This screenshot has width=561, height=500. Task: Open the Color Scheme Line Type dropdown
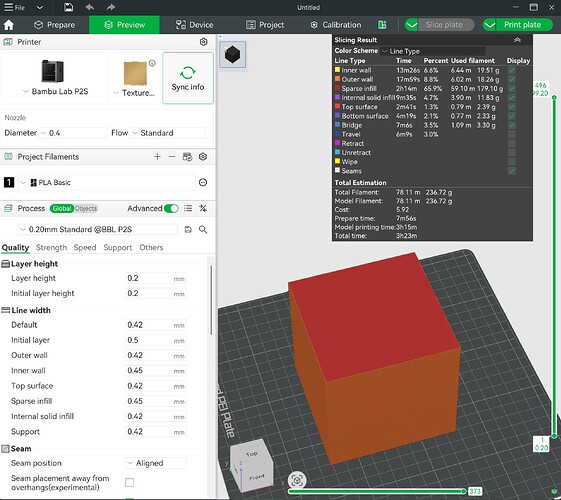[433, 51]
